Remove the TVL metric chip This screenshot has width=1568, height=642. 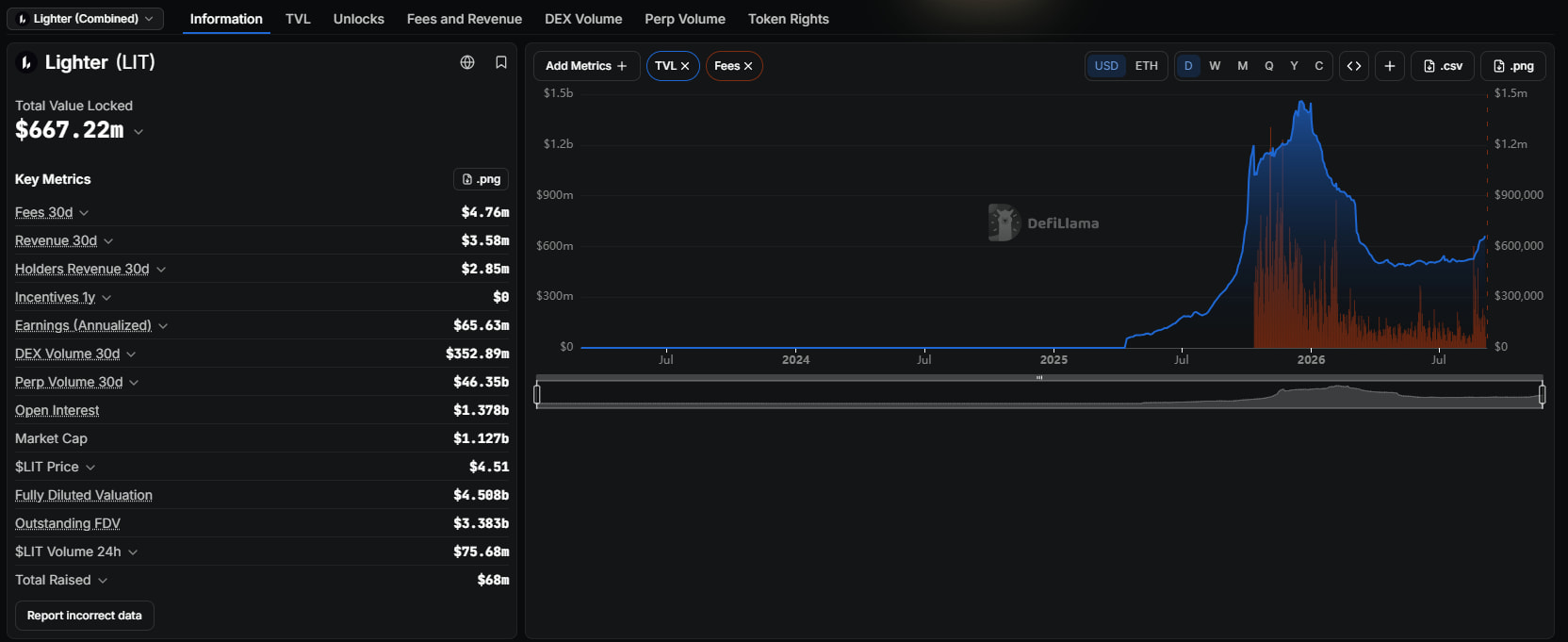685,66
